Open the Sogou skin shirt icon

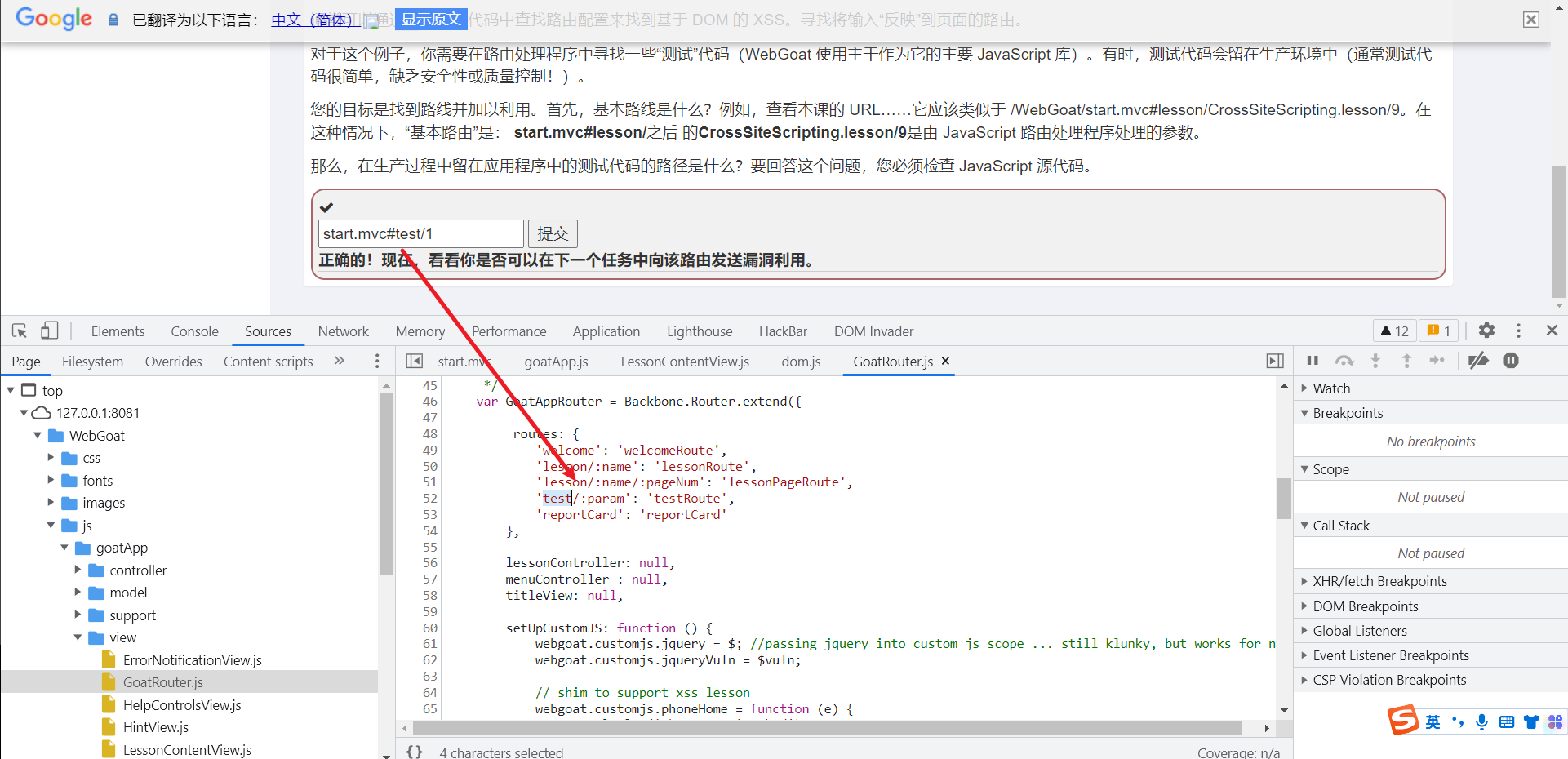pyautogui.click(x=1531, y=721)
